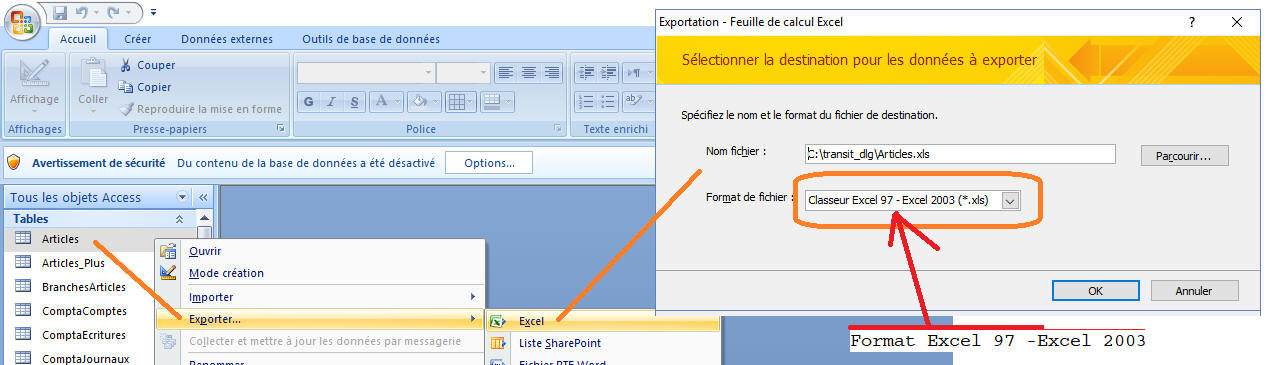Open the Format de fichier dropdown
Screen dimensions: 1268x365
[x=1010, y=200]
